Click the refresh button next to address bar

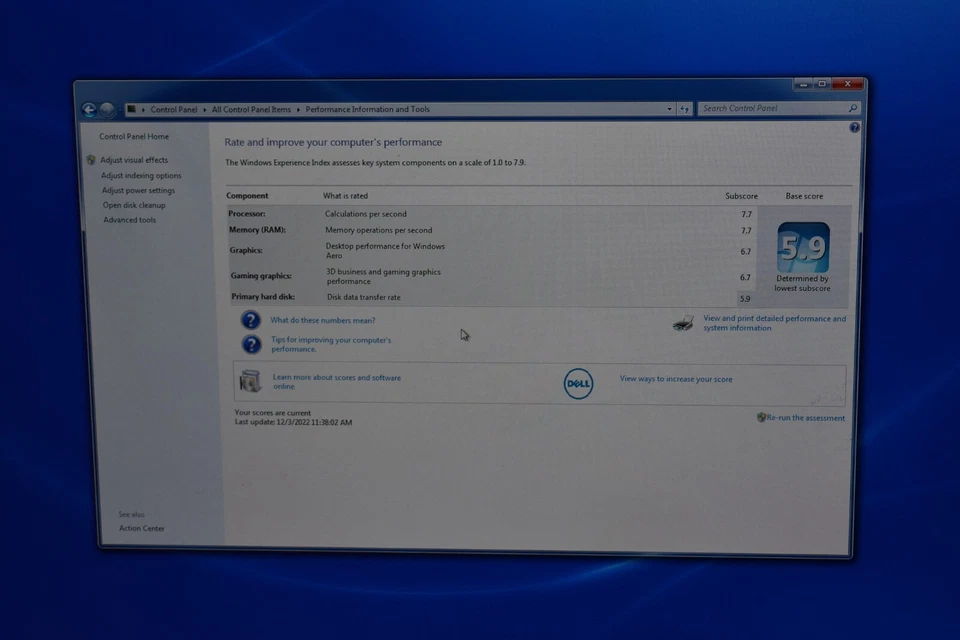pyautogui.click(x=685, y=109)
